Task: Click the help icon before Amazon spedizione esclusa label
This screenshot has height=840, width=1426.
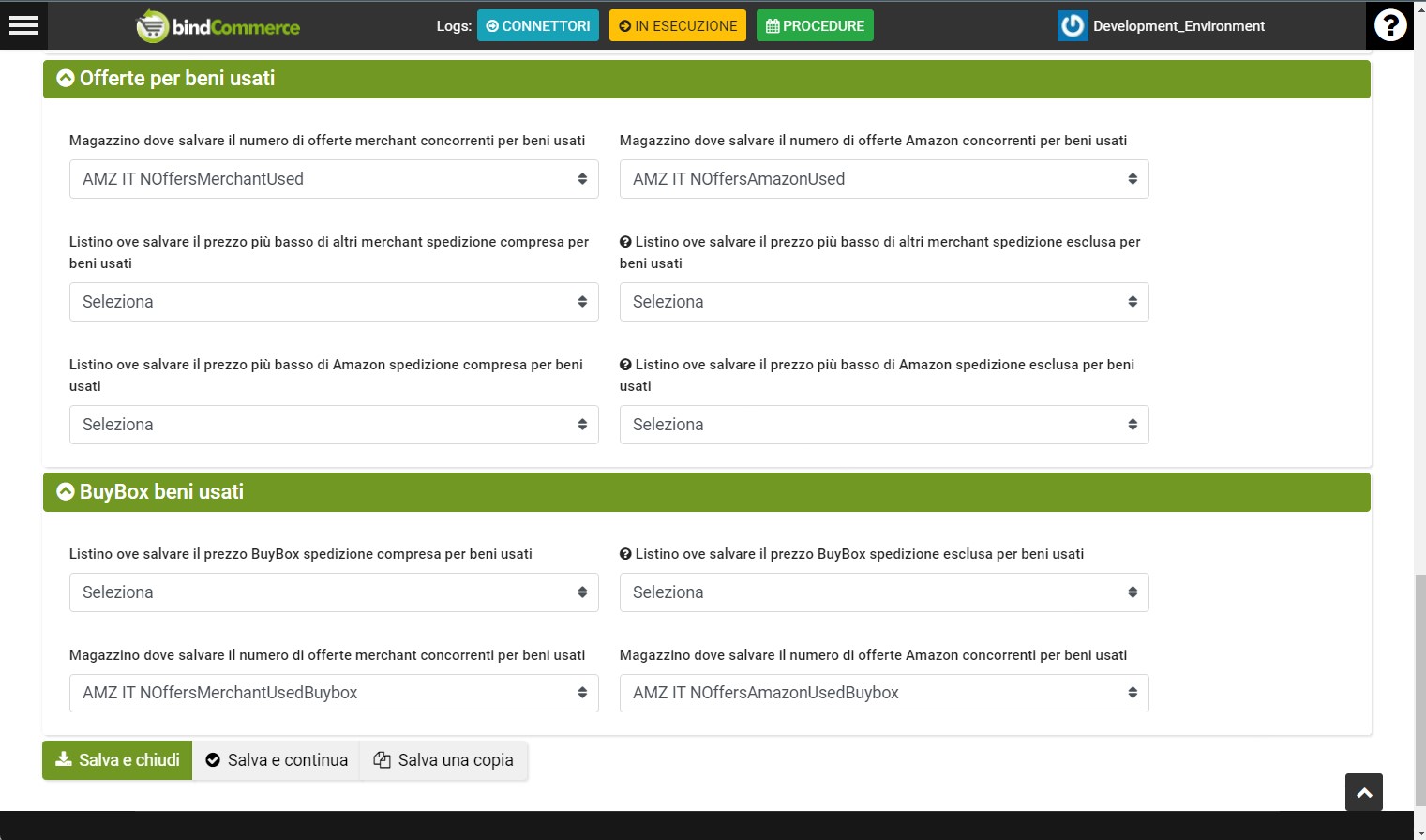Action: tap(624, 364)
